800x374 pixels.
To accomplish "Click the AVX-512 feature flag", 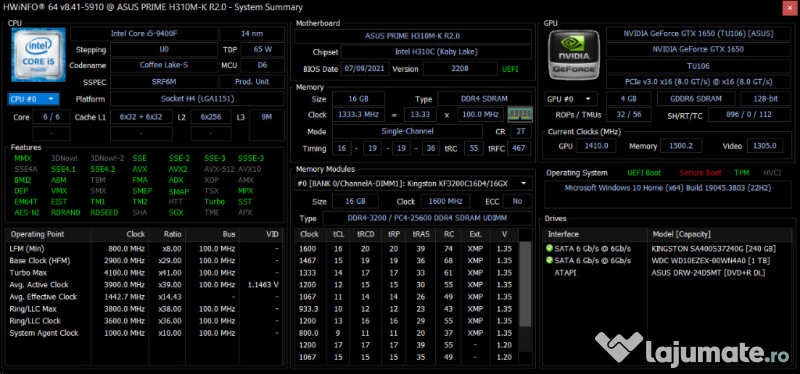I will coord(218,169).
